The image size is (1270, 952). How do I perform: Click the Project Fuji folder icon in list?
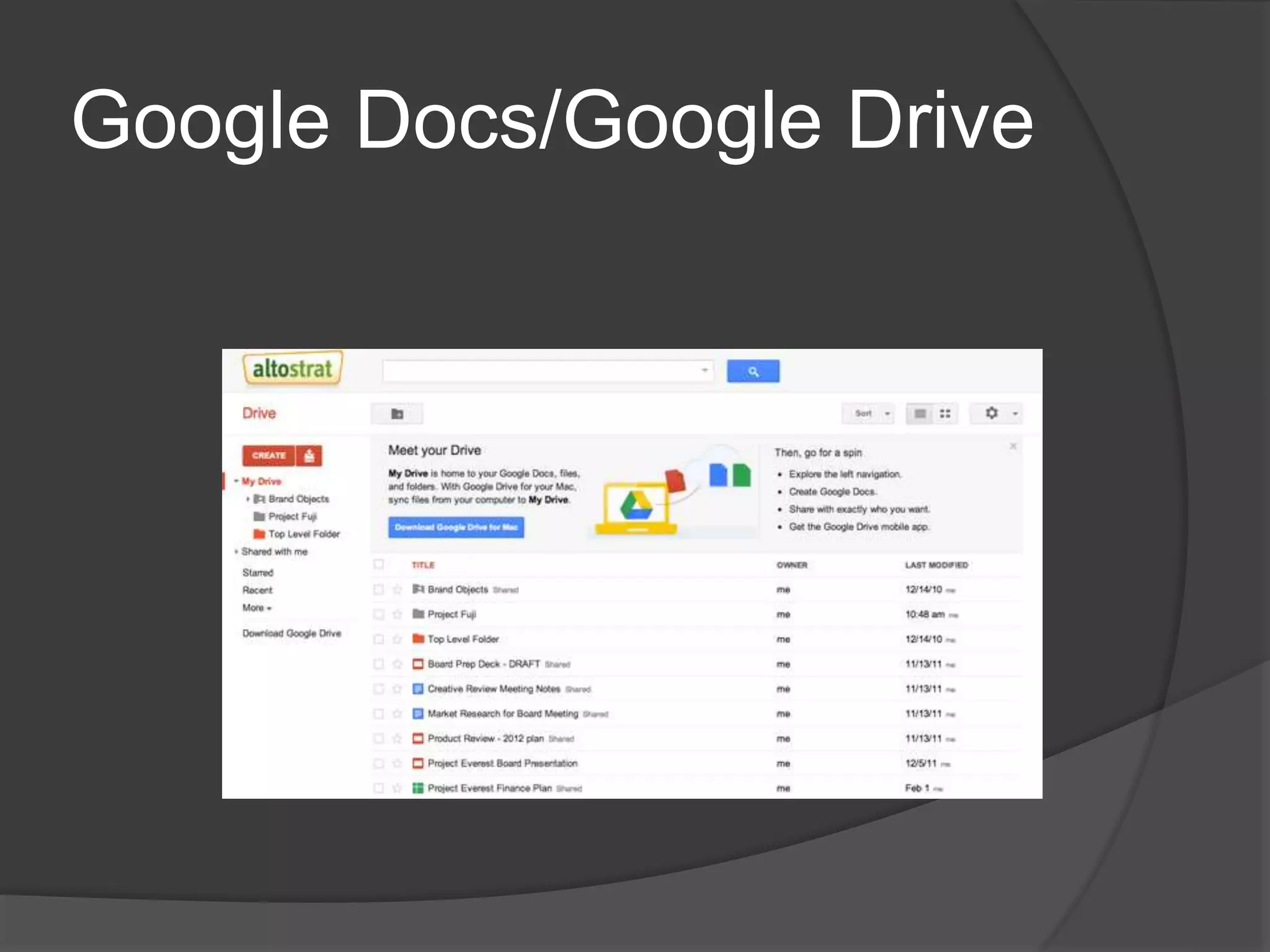tap(418, 614)
